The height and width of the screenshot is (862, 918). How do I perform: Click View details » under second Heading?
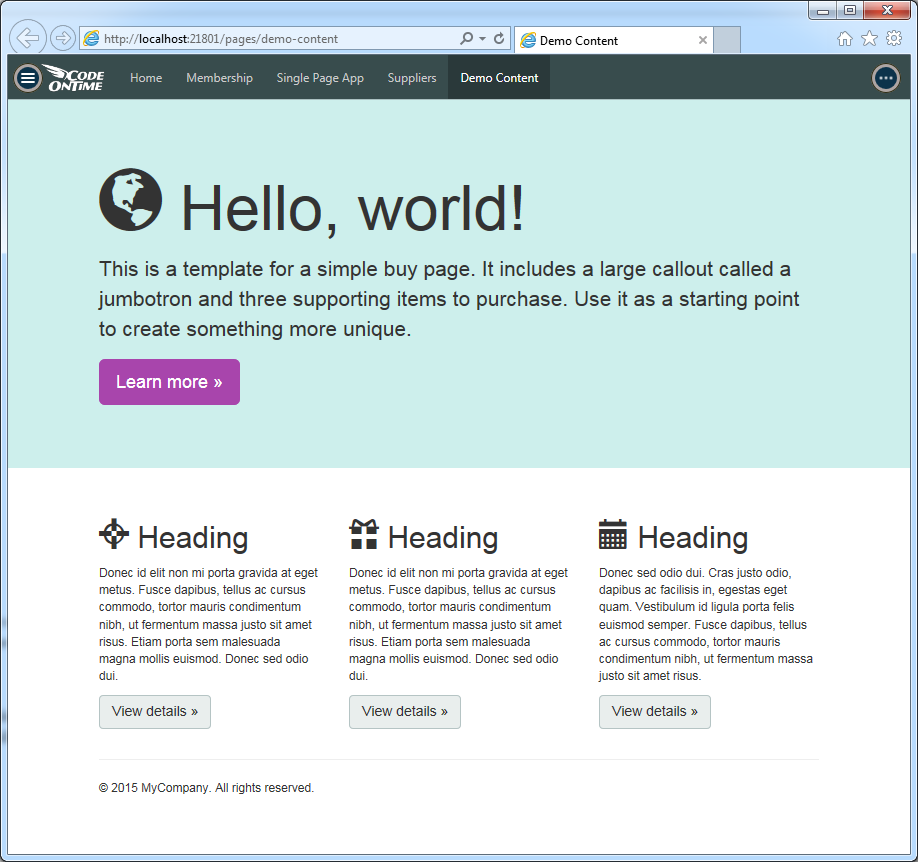[x=405, y=712]
